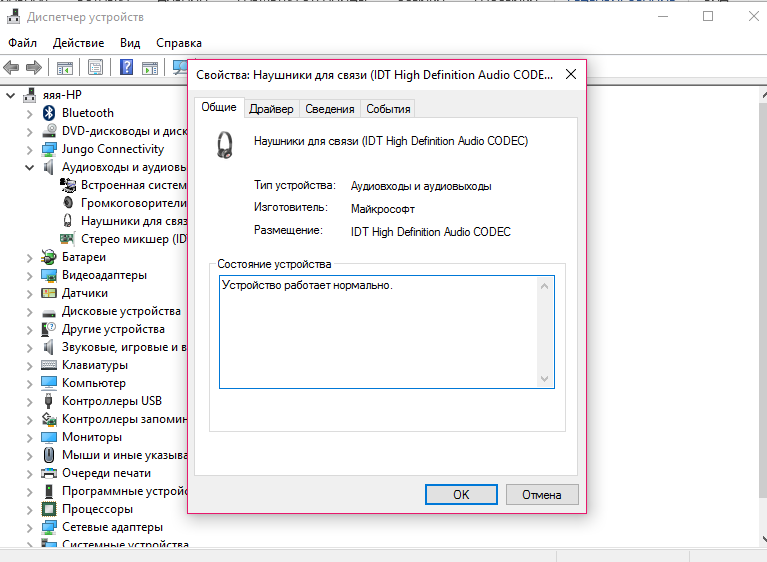Click the Jungo Connectivity icon
The width and height of the screenshot is (767, 562).
click(49, 149)
